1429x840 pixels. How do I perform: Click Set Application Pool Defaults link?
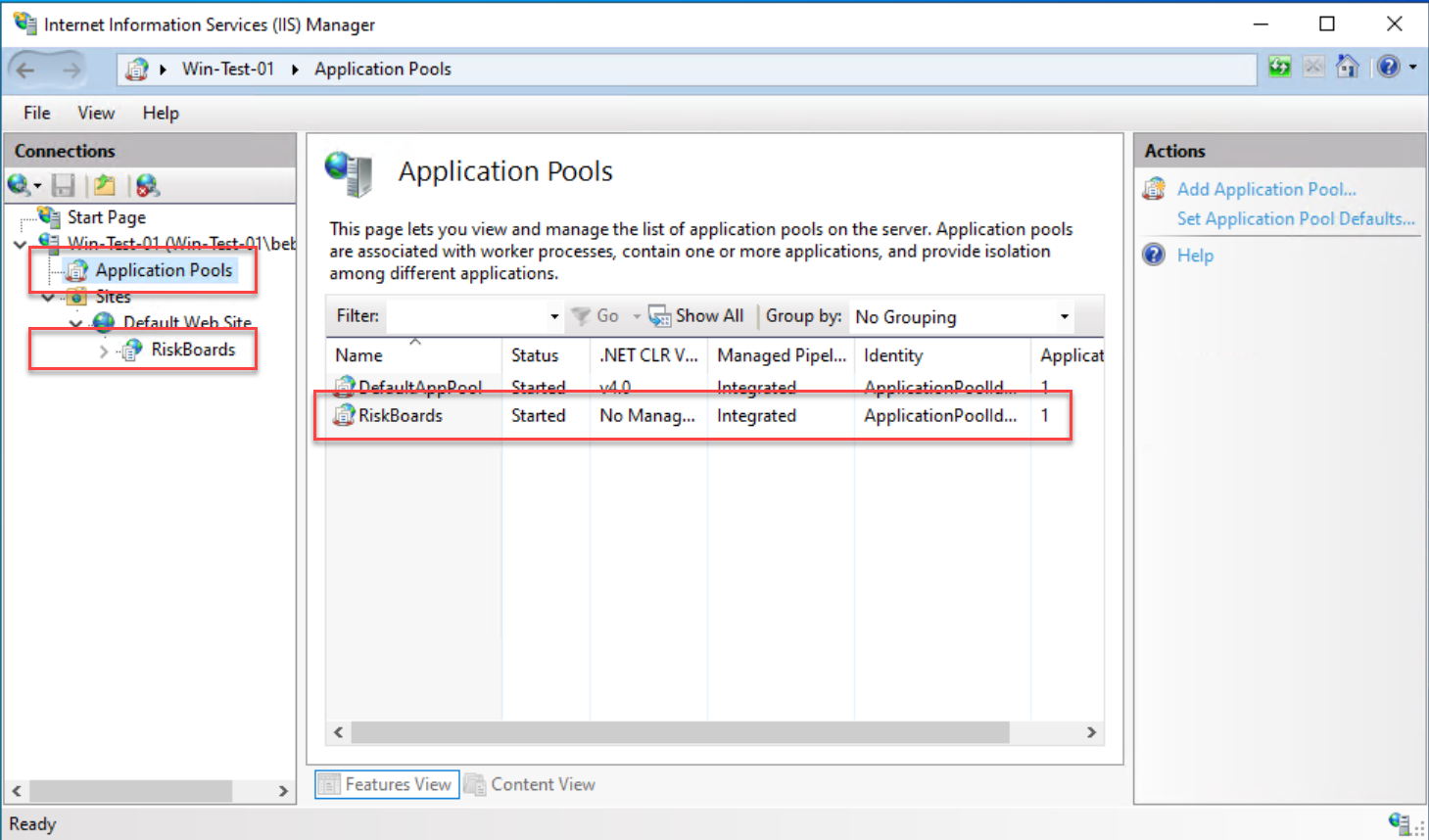[1296, 219]
